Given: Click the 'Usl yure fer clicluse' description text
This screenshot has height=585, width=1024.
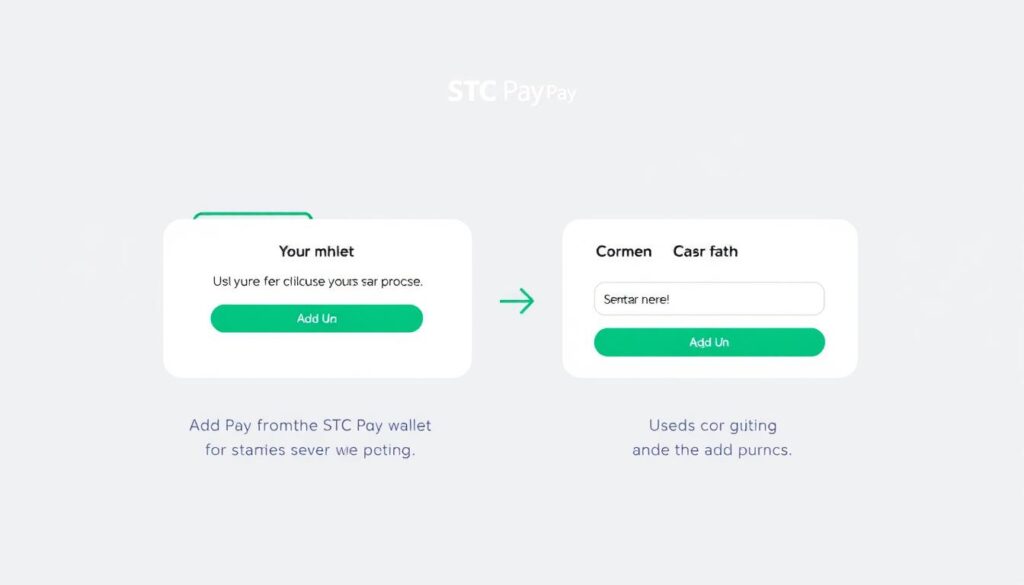Looking at the screenshot, I should 317,282.
